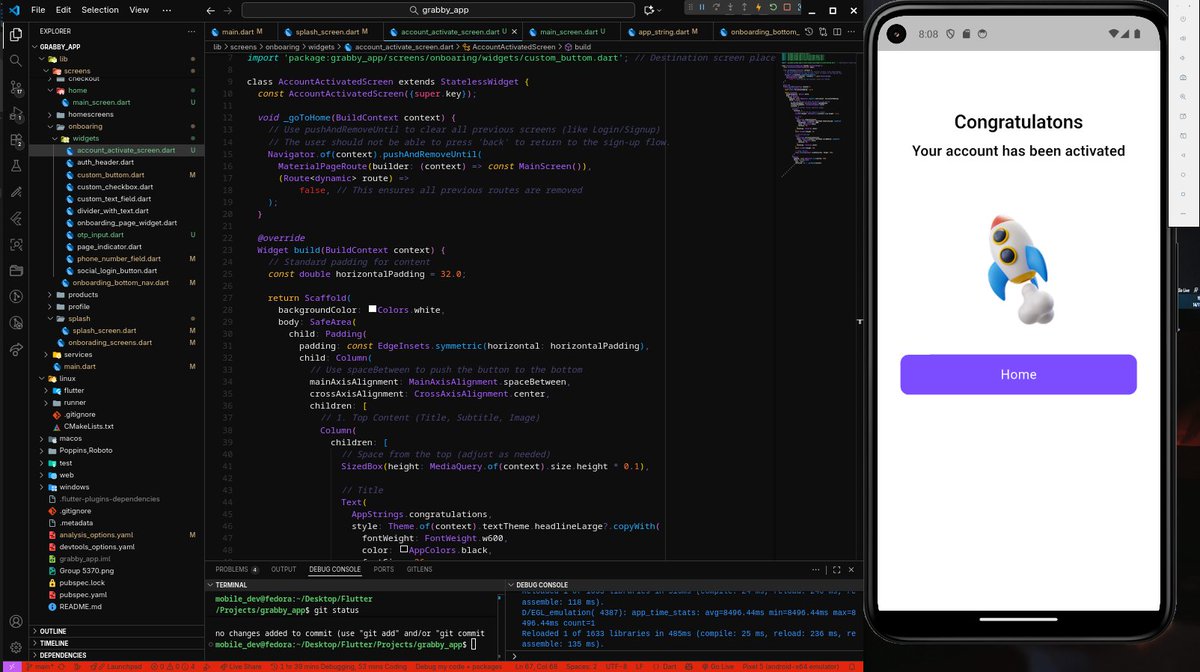Viewport: 1200px width, 672px height.
Task: Expand the TIMELINE section
Action: (x=55, y=643)
